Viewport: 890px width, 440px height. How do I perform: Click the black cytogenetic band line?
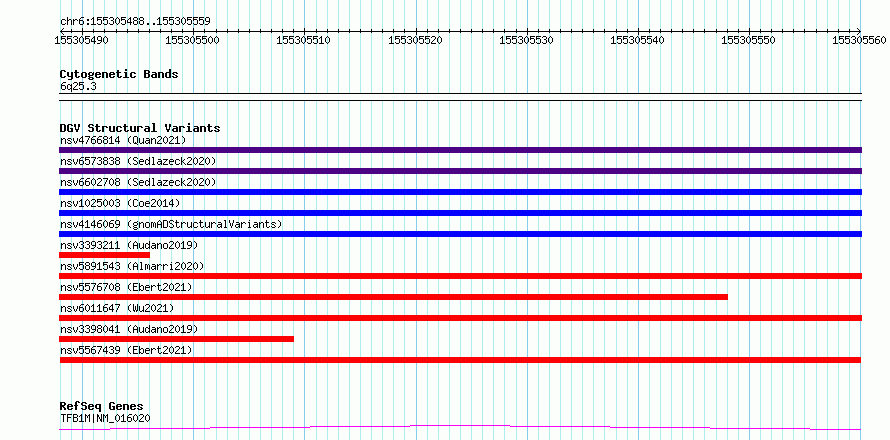pyautogui.click(x=460, y=97)
